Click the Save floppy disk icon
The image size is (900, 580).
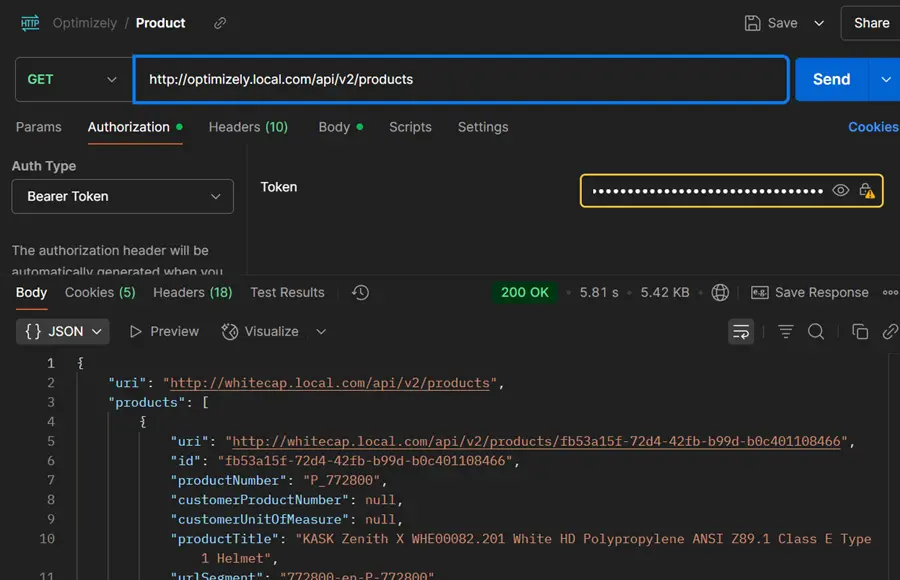(x=752, y=23)
